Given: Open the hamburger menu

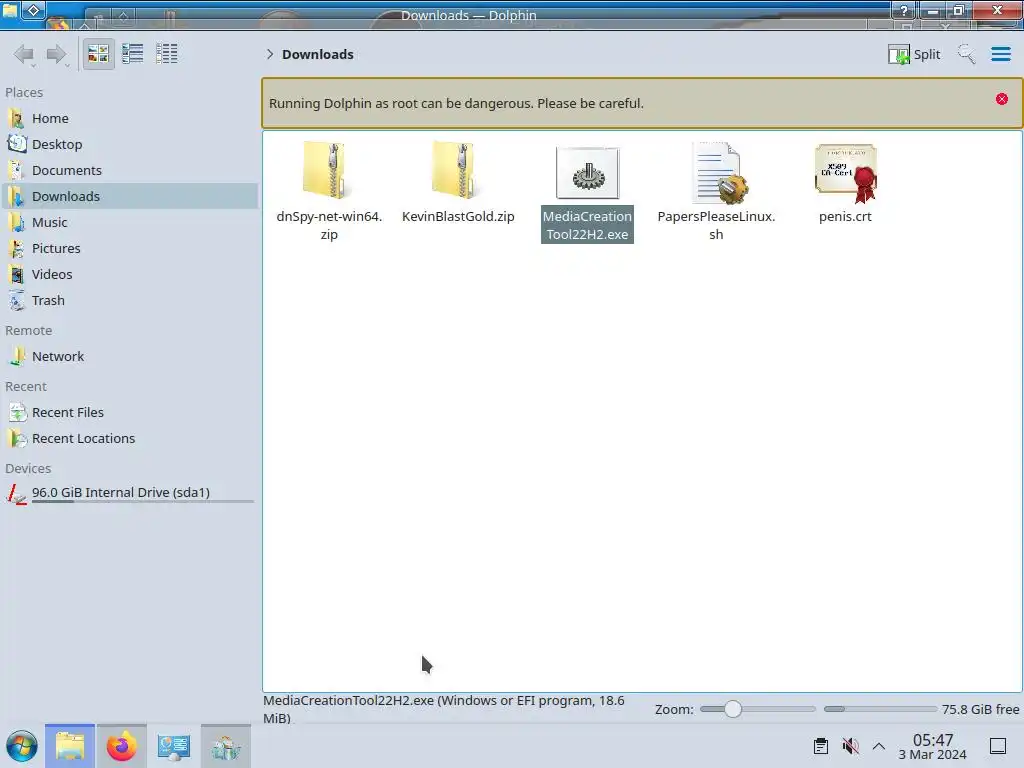Looking at the screenshot, I should pyautogui.click(x=1000, y=54).
